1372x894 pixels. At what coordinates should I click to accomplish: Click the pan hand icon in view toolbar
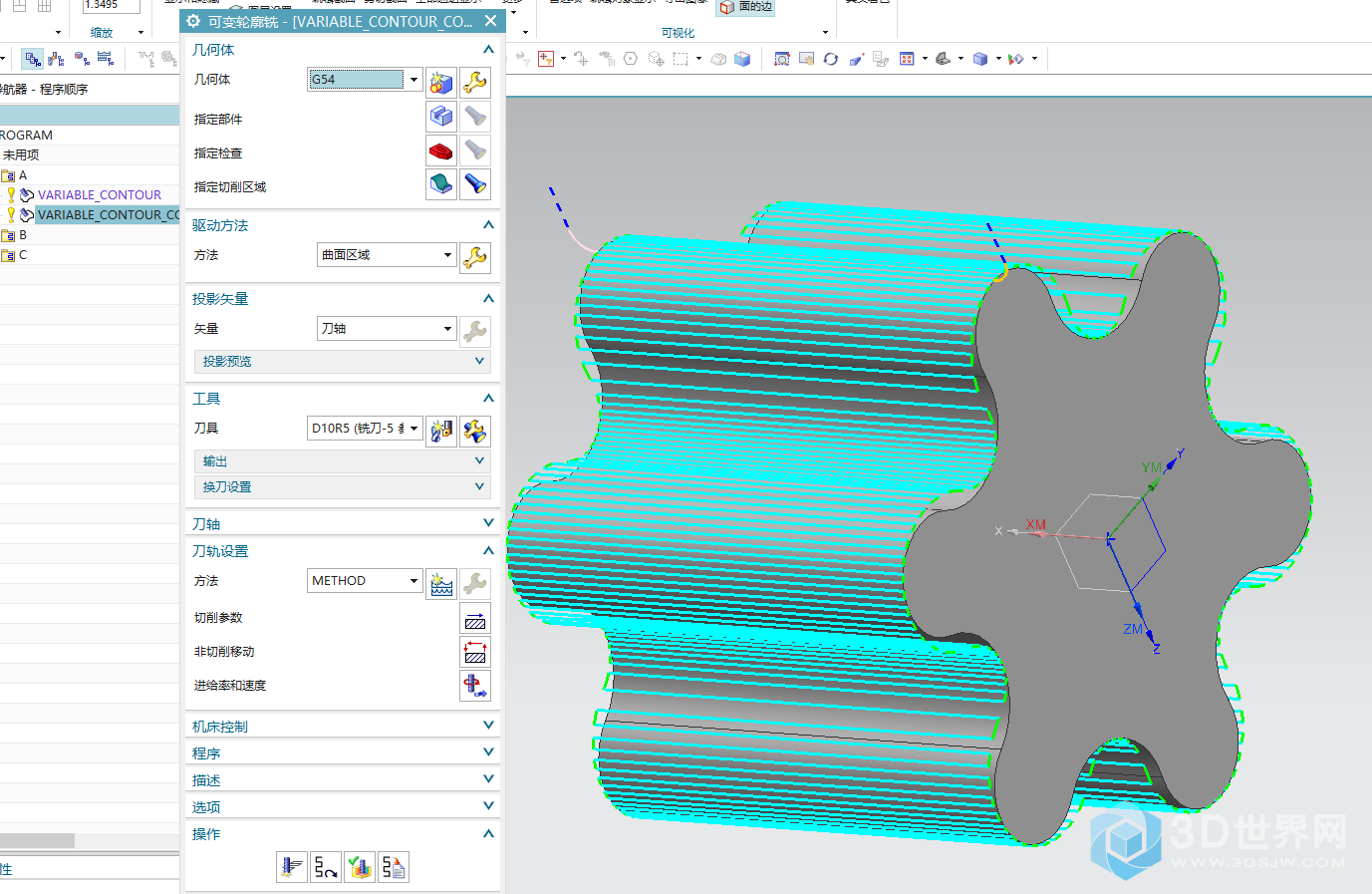(807, 59)
